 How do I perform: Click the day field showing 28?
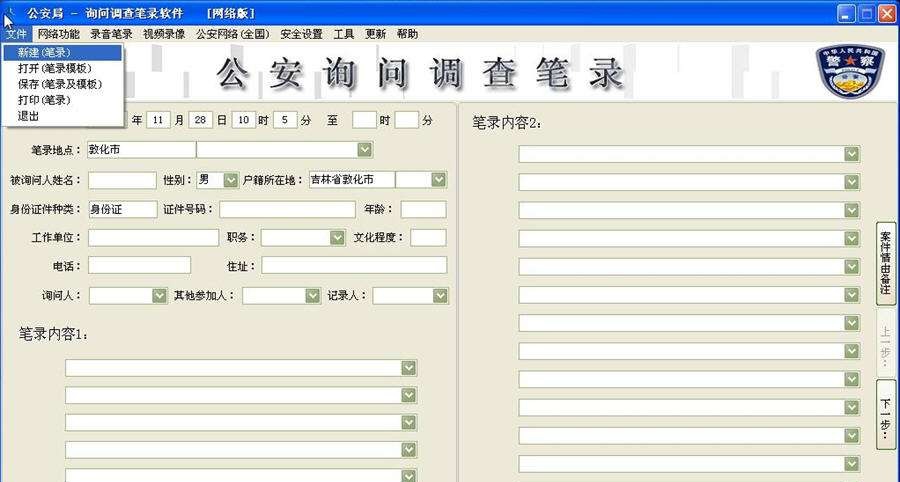click(x=200, y=120)
